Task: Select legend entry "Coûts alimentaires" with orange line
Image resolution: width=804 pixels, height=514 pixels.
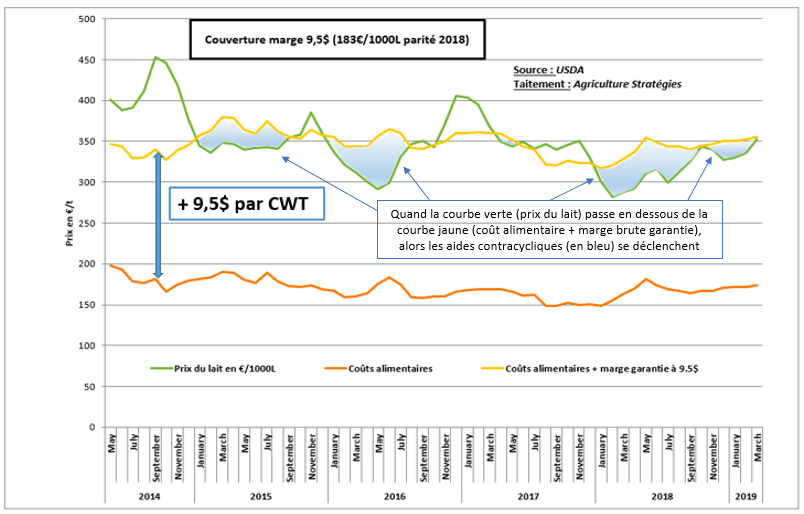Action: coord(391,368)
